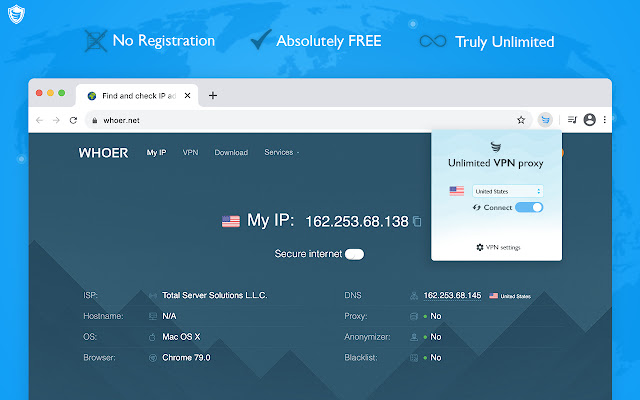Click the Chrome 79.0 value

(186, 358)
